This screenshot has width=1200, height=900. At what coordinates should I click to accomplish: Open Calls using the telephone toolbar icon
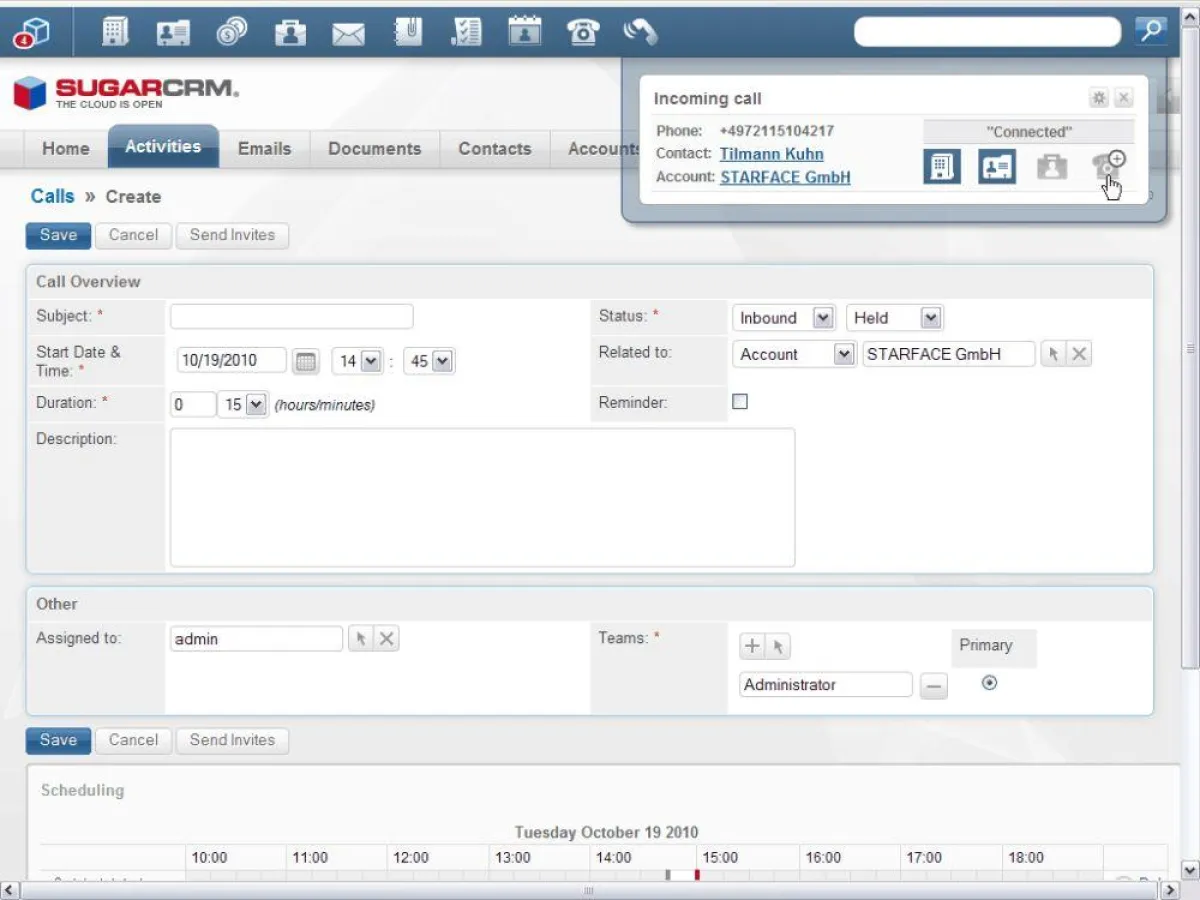584,31
